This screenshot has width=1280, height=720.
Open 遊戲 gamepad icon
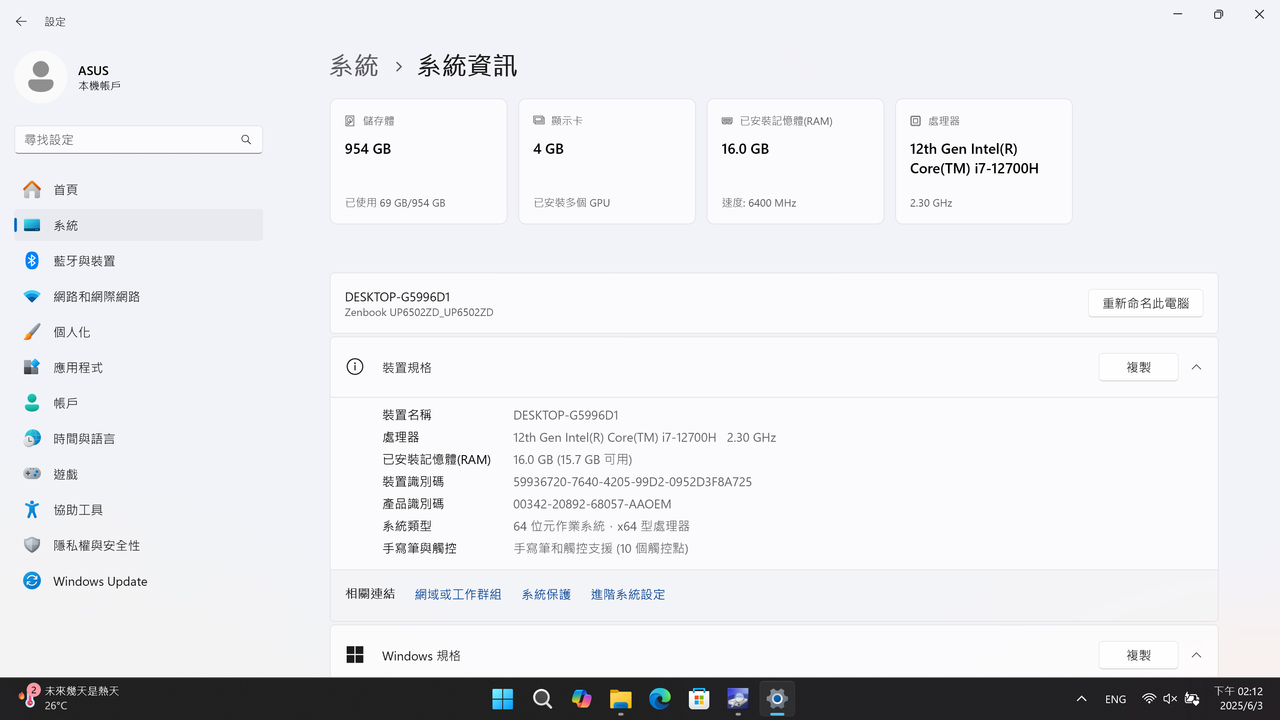pyautogui.click(x=32, y=474)
